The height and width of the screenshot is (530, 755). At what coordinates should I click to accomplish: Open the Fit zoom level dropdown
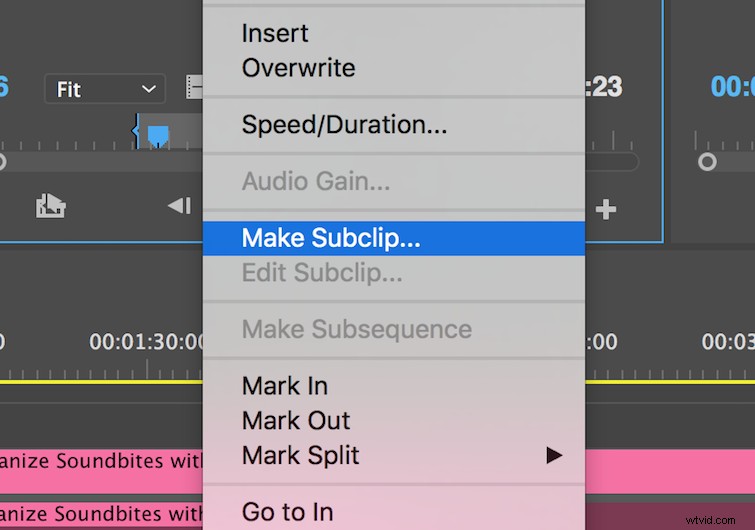pos(105,89)
